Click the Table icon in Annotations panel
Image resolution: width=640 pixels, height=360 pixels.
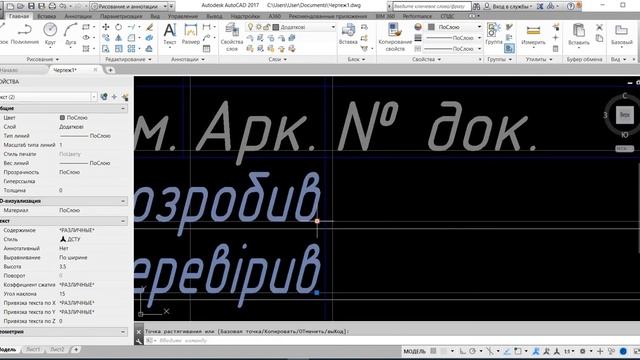(x=207, y=49)
